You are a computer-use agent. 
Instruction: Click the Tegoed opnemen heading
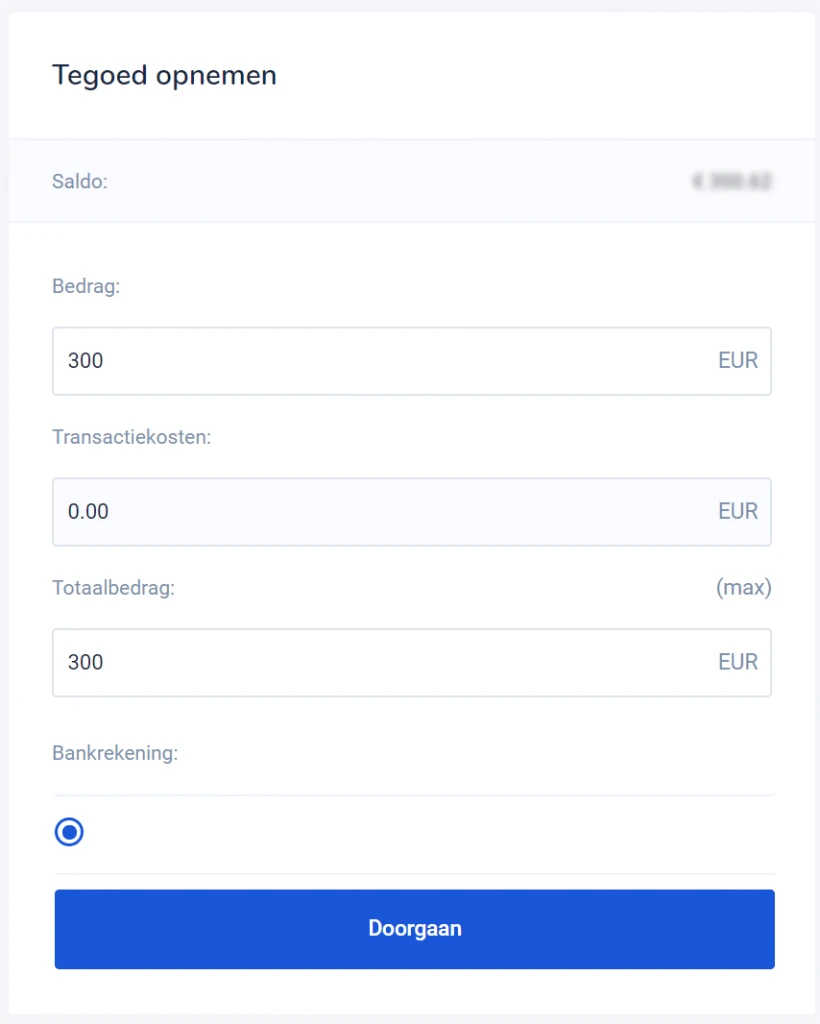pyautogui.click(x=164, y=75)
